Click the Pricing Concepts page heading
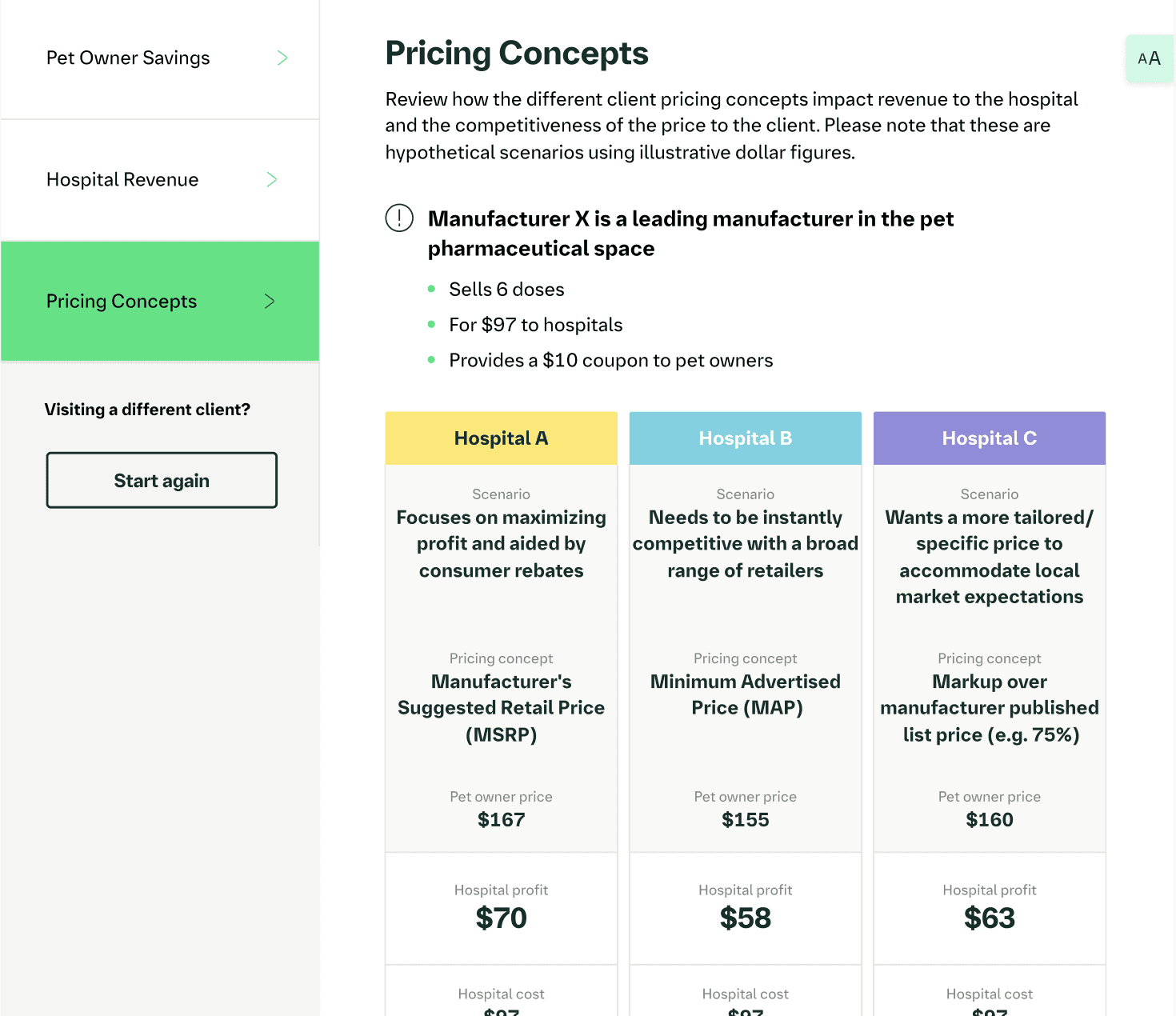 coord(517,54)
